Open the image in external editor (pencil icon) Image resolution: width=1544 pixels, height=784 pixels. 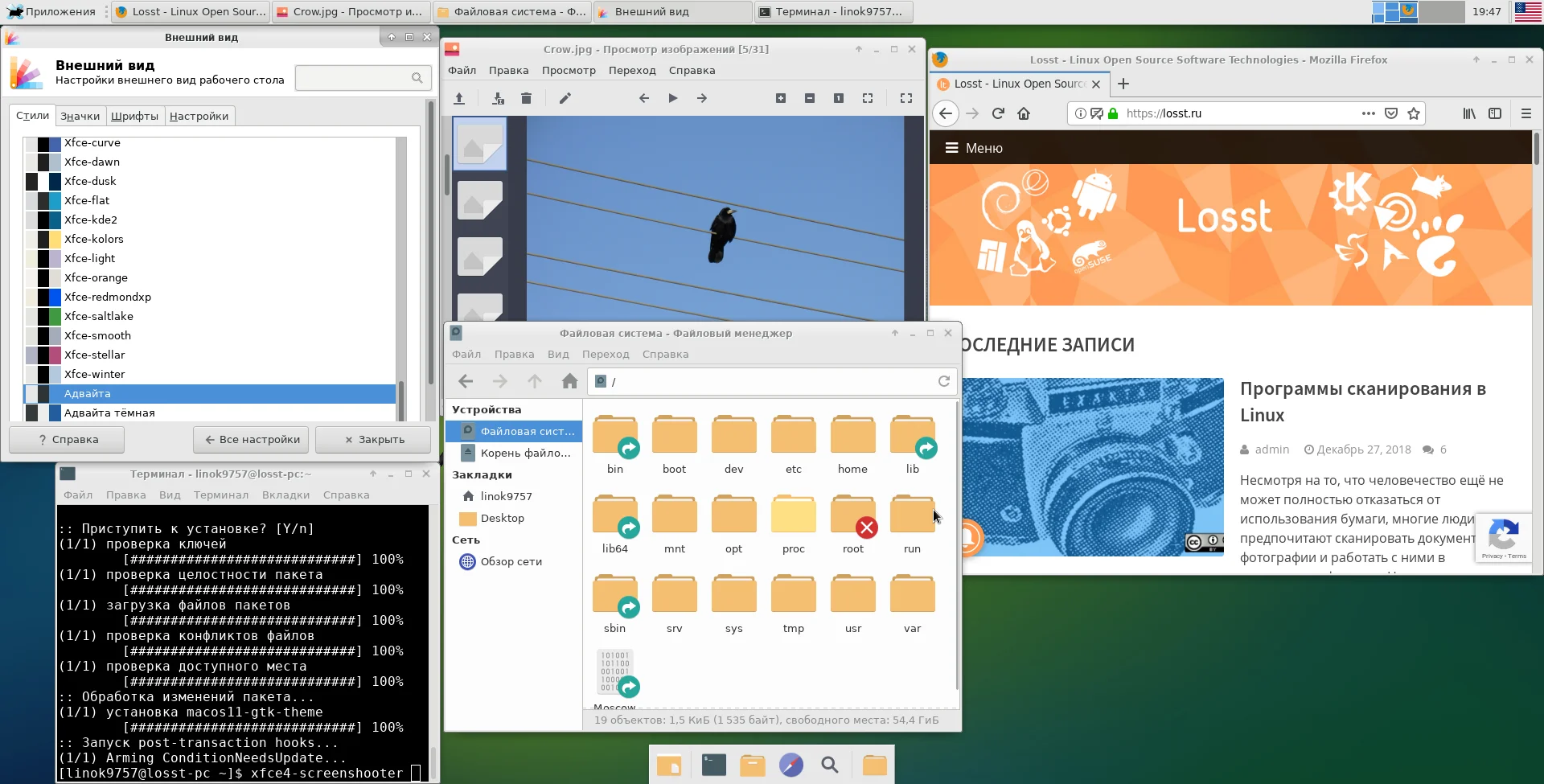click(565, 98)
